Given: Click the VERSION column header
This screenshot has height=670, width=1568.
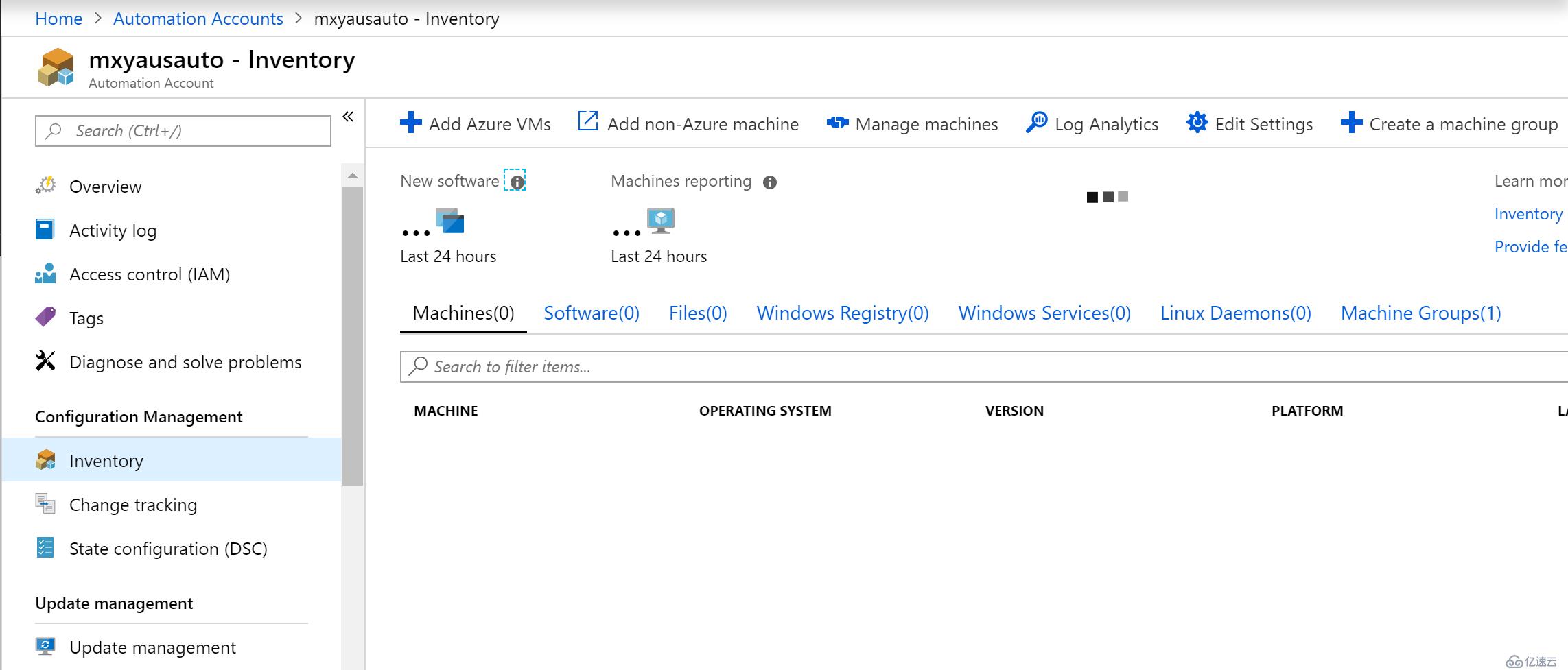Looking at the screenshot, I should [1014, 411].
